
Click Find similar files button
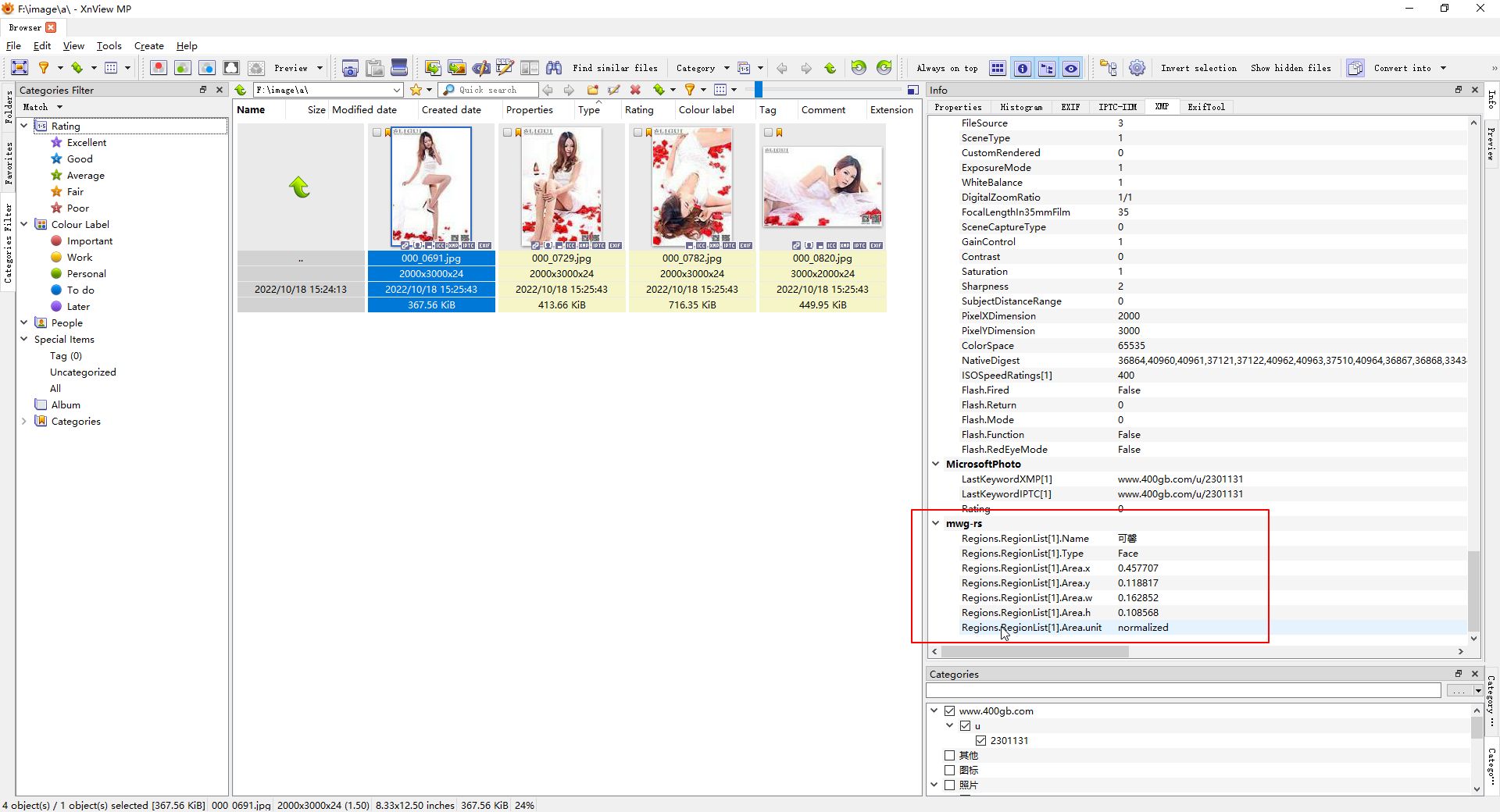click(x=615, y=68)
